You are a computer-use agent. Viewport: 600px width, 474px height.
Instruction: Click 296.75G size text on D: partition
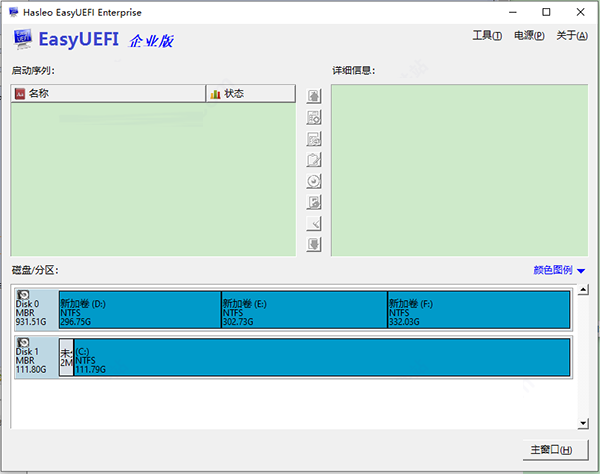point(76,322)
